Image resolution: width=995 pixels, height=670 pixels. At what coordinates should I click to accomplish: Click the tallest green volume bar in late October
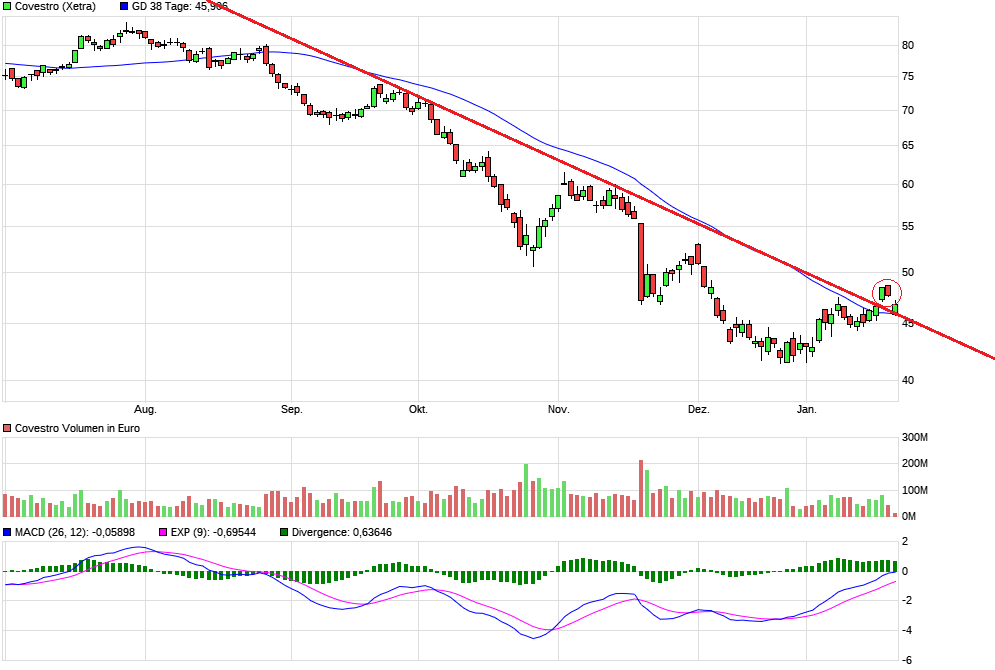click(526, 490)
